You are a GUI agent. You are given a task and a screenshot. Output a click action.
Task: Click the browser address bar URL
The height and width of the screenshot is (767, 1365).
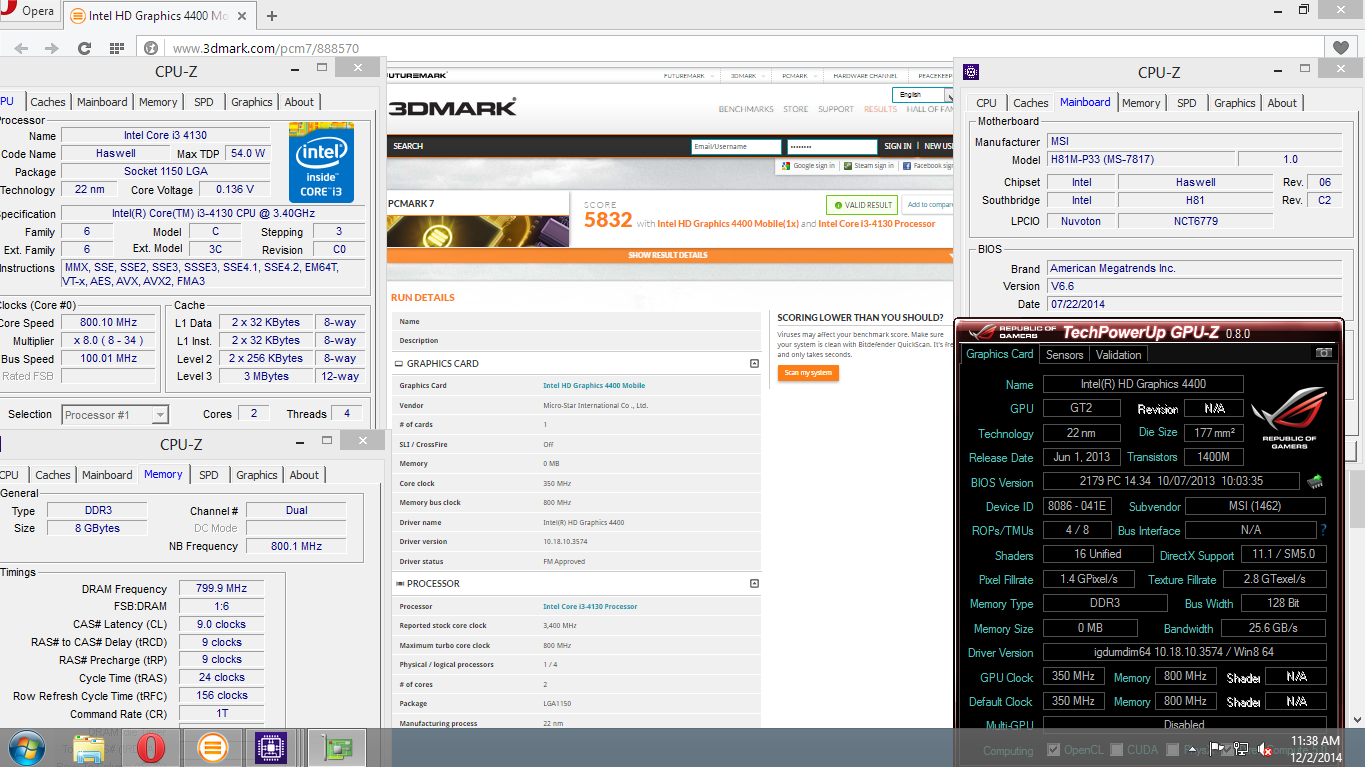pos(266,48)
